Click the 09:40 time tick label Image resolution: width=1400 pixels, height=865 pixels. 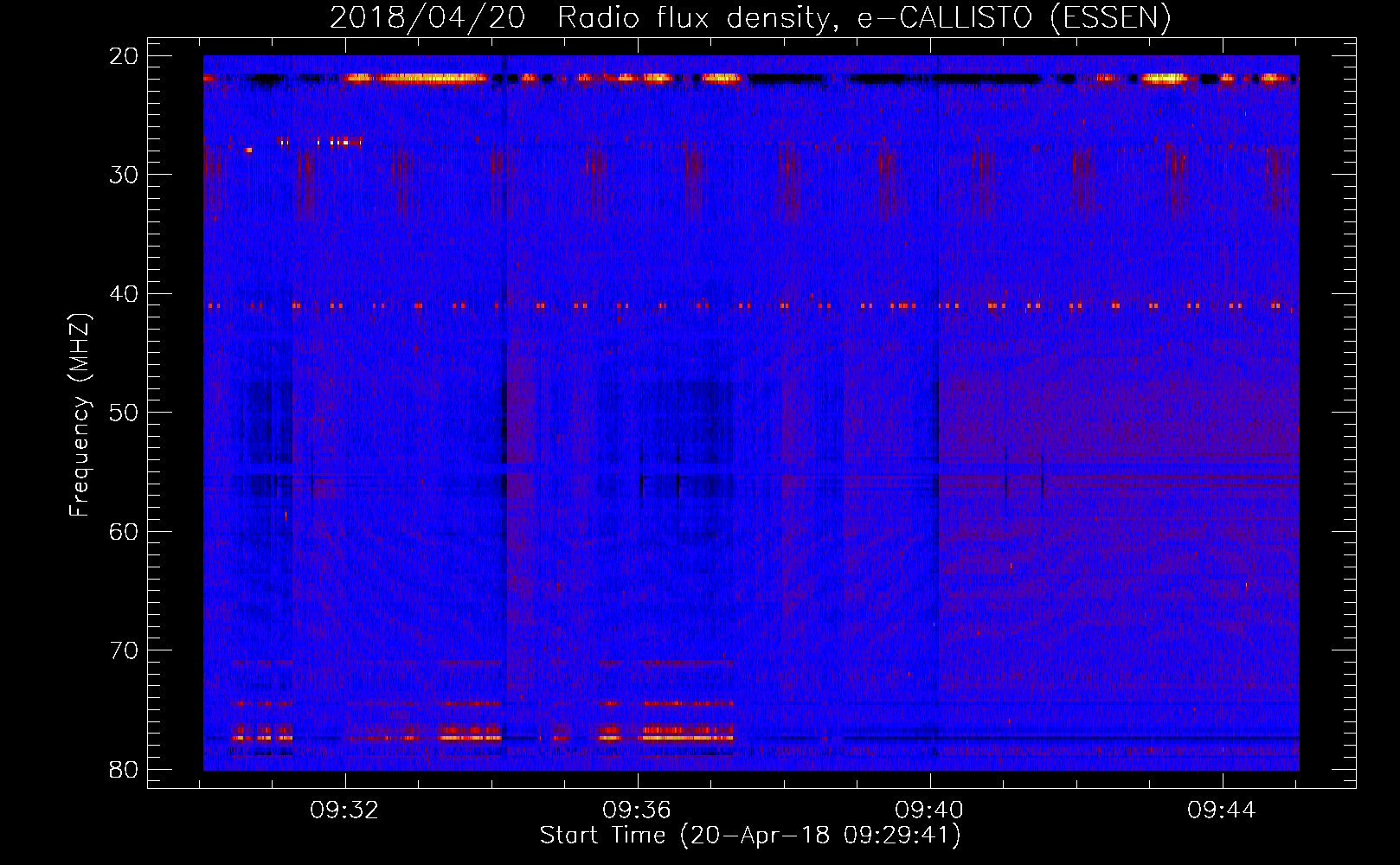[929, 811]
